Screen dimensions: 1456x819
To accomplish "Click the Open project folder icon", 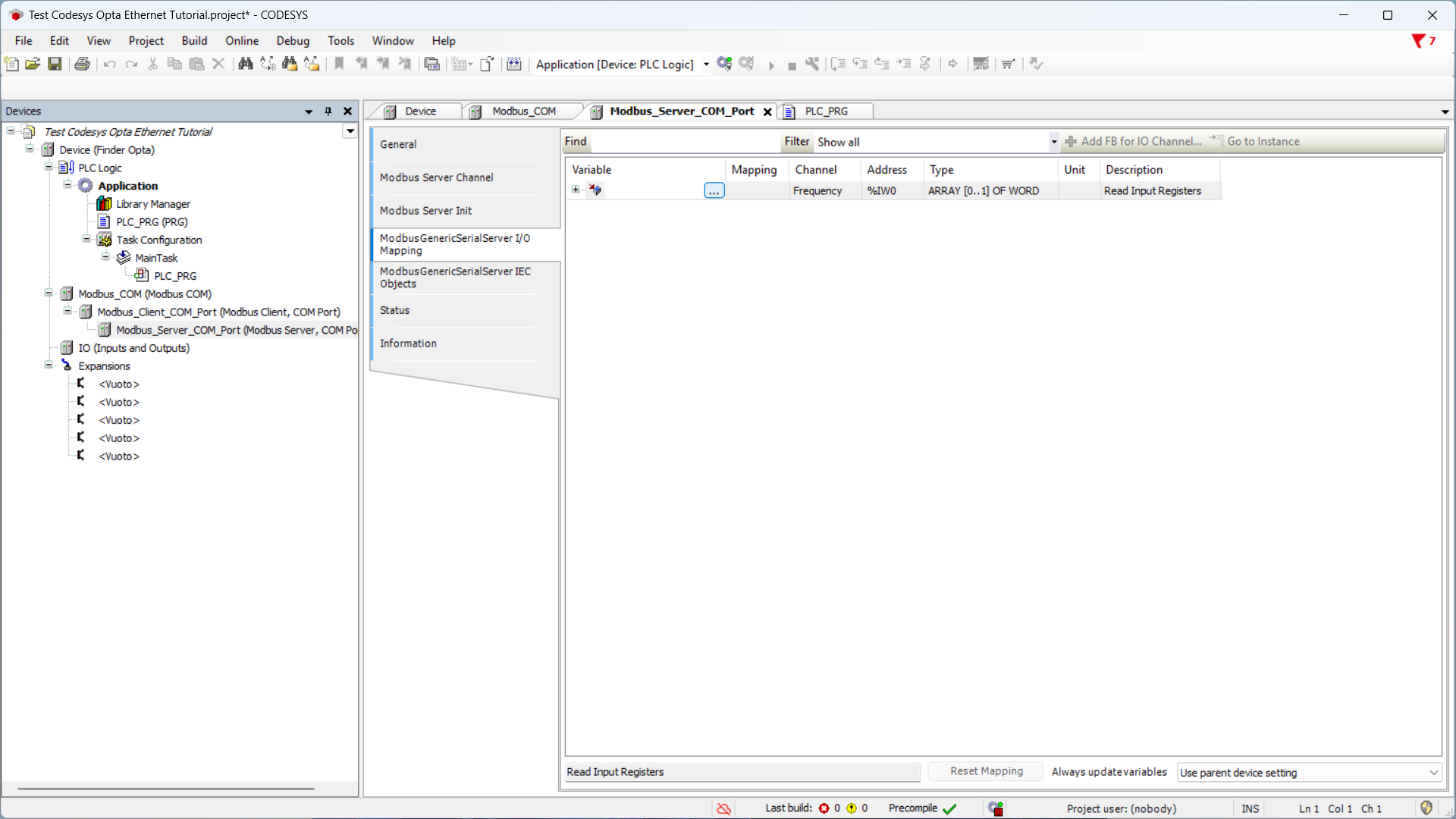I will pos(33,64).
